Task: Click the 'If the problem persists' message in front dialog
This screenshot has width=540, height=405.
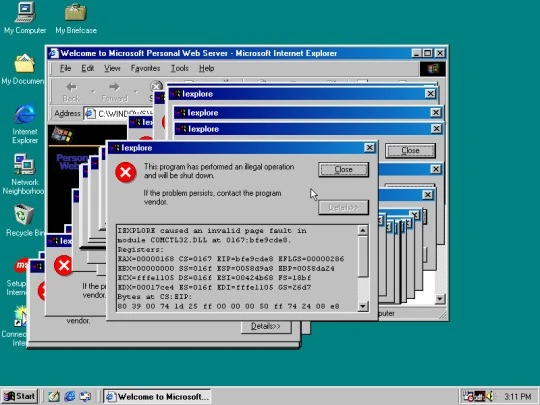Action: coord(212,197)
